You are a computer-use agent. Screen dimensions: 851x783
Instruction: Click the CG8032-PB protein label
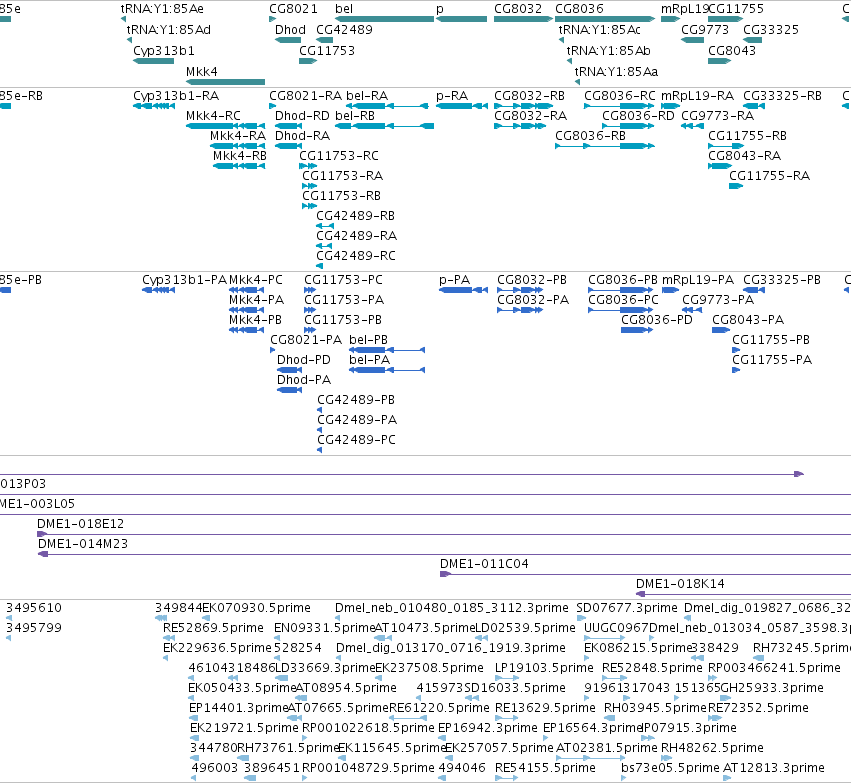532,280
